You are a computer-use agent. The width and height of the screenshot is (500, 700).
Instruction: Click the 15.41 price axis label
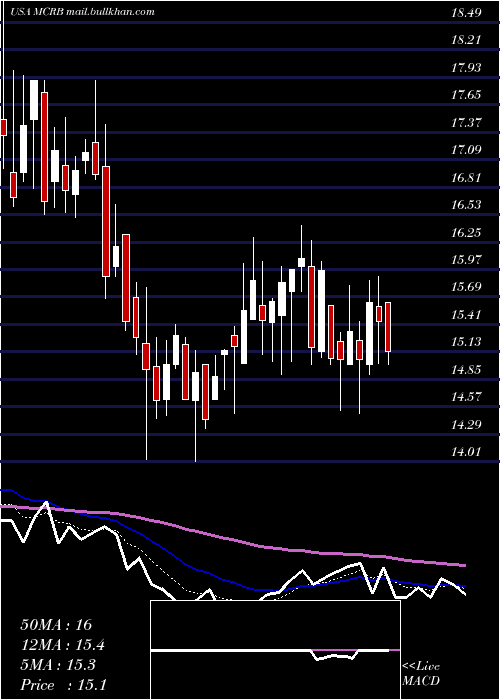(466, 315)
